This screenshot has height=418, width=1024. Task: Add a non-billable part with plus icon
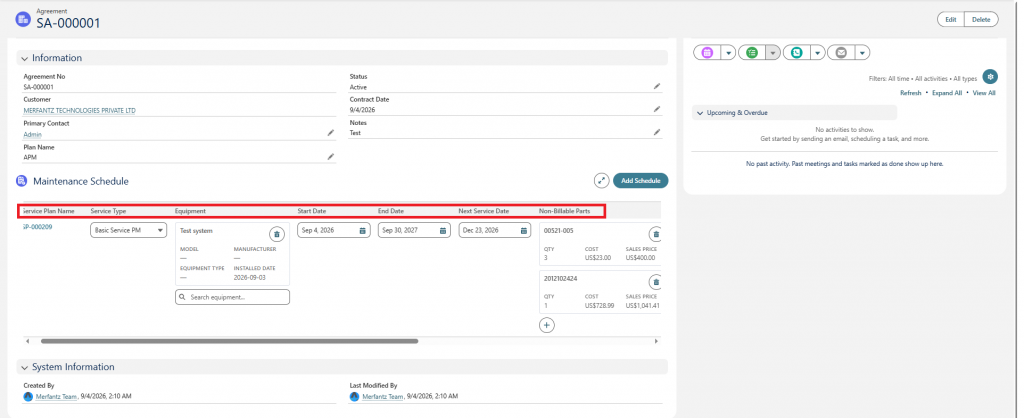547,325
